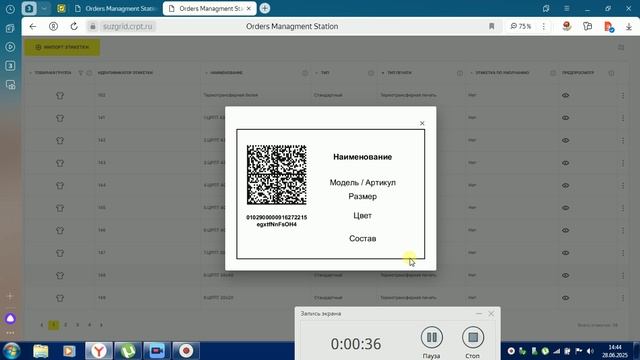Open the purple Alice assistant in sidebar
The height and width of the screenshot is (360, 640).
pyautogui.click(x=10, y=319)
